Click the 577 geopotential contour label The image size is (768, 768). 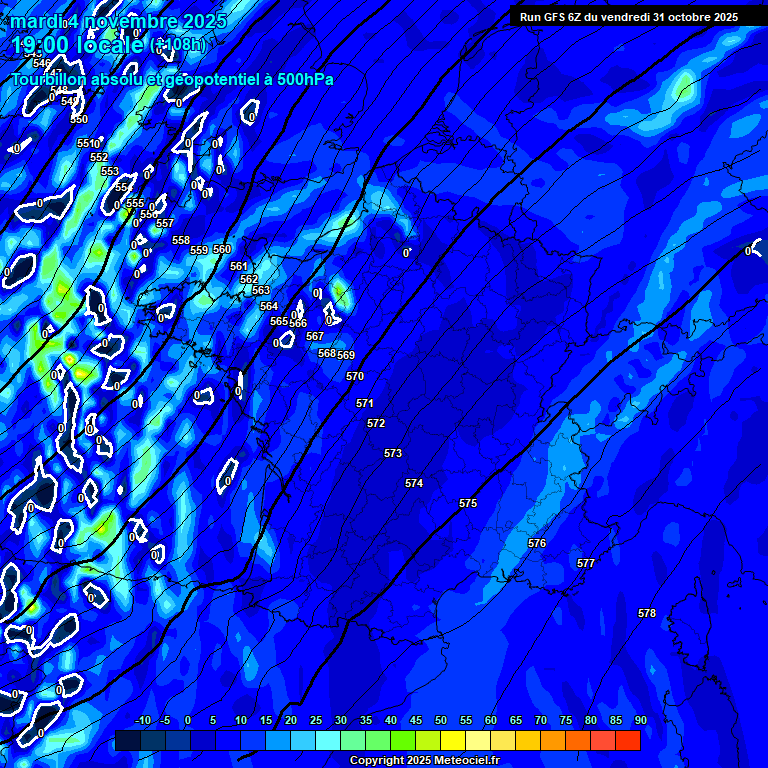[x=586, y=564]
